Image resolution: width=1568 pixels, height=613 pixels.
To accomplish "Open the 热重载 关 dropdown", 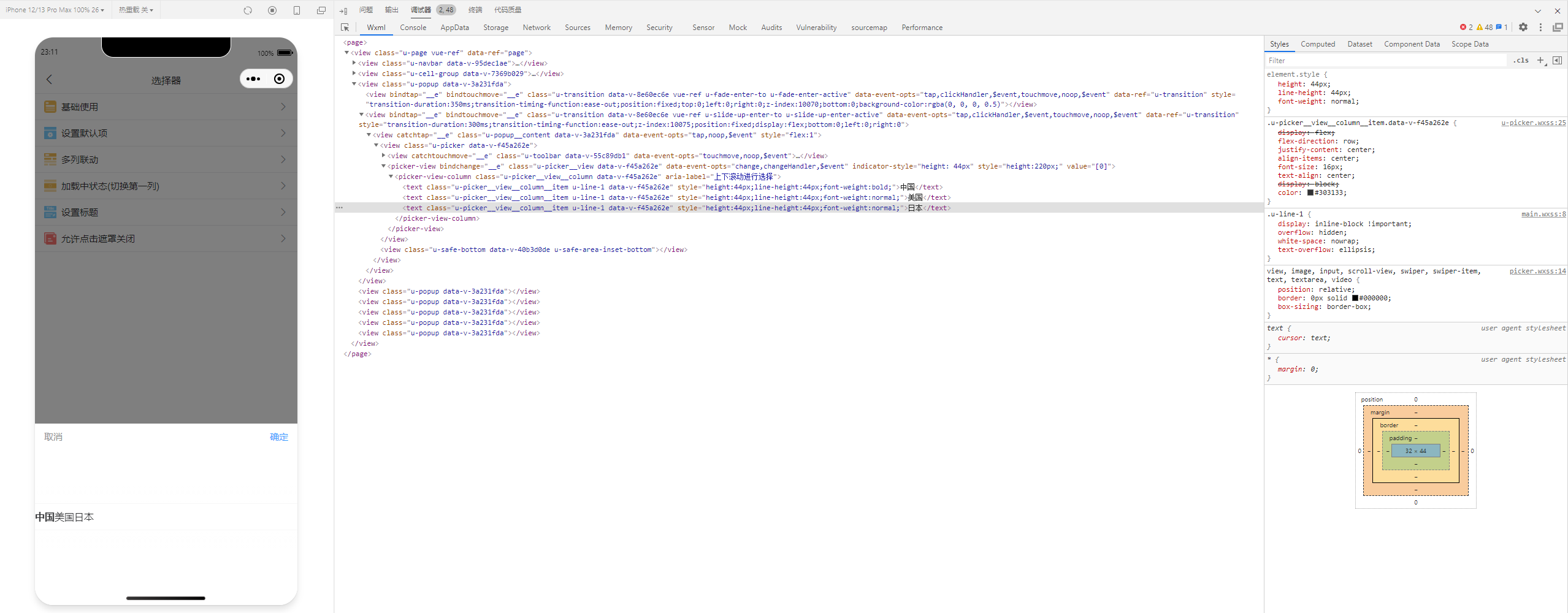I will (136, 10).
